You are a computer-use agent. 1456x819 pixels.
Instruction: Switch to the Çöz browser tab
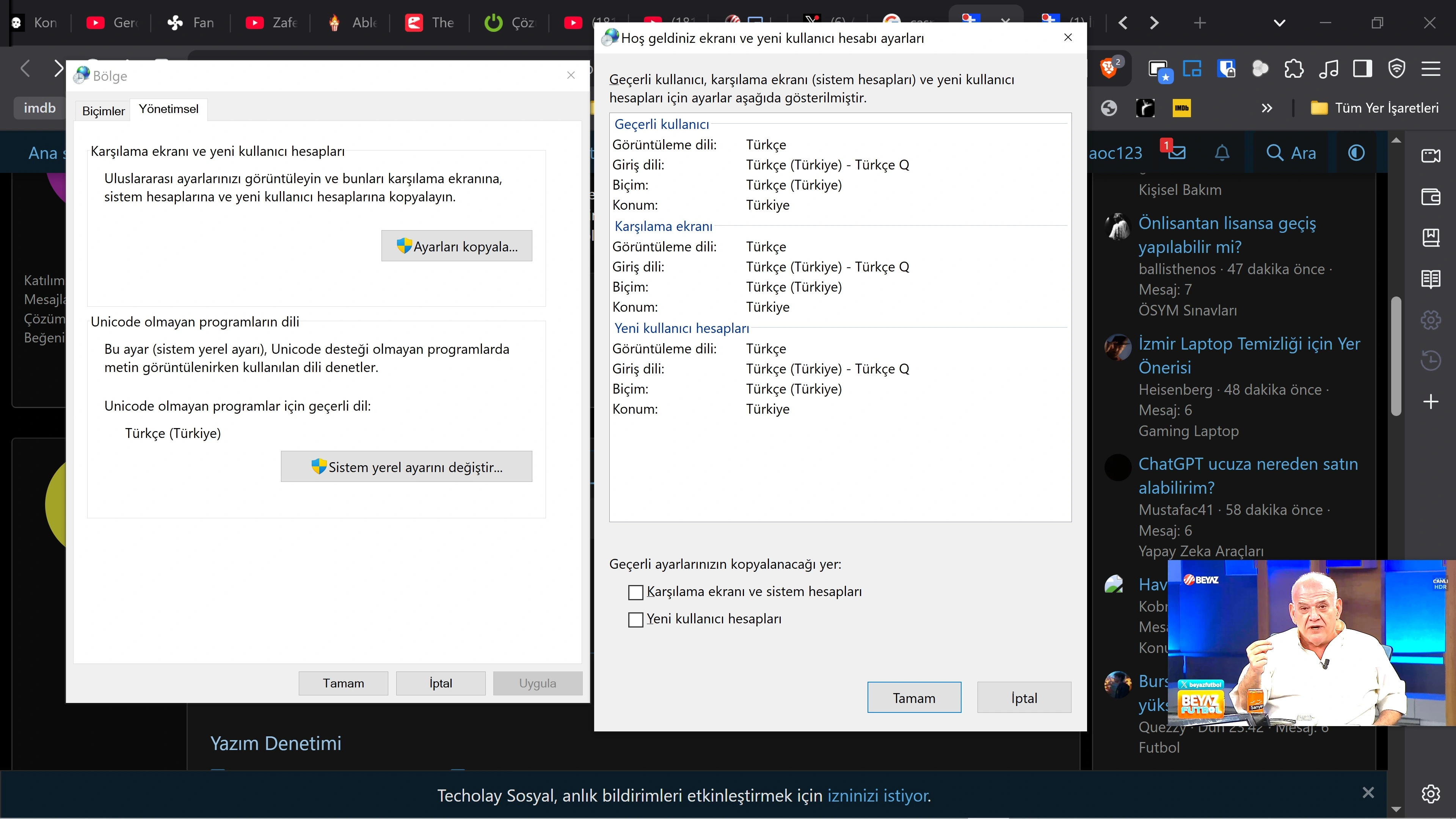[x=510, y=23]
